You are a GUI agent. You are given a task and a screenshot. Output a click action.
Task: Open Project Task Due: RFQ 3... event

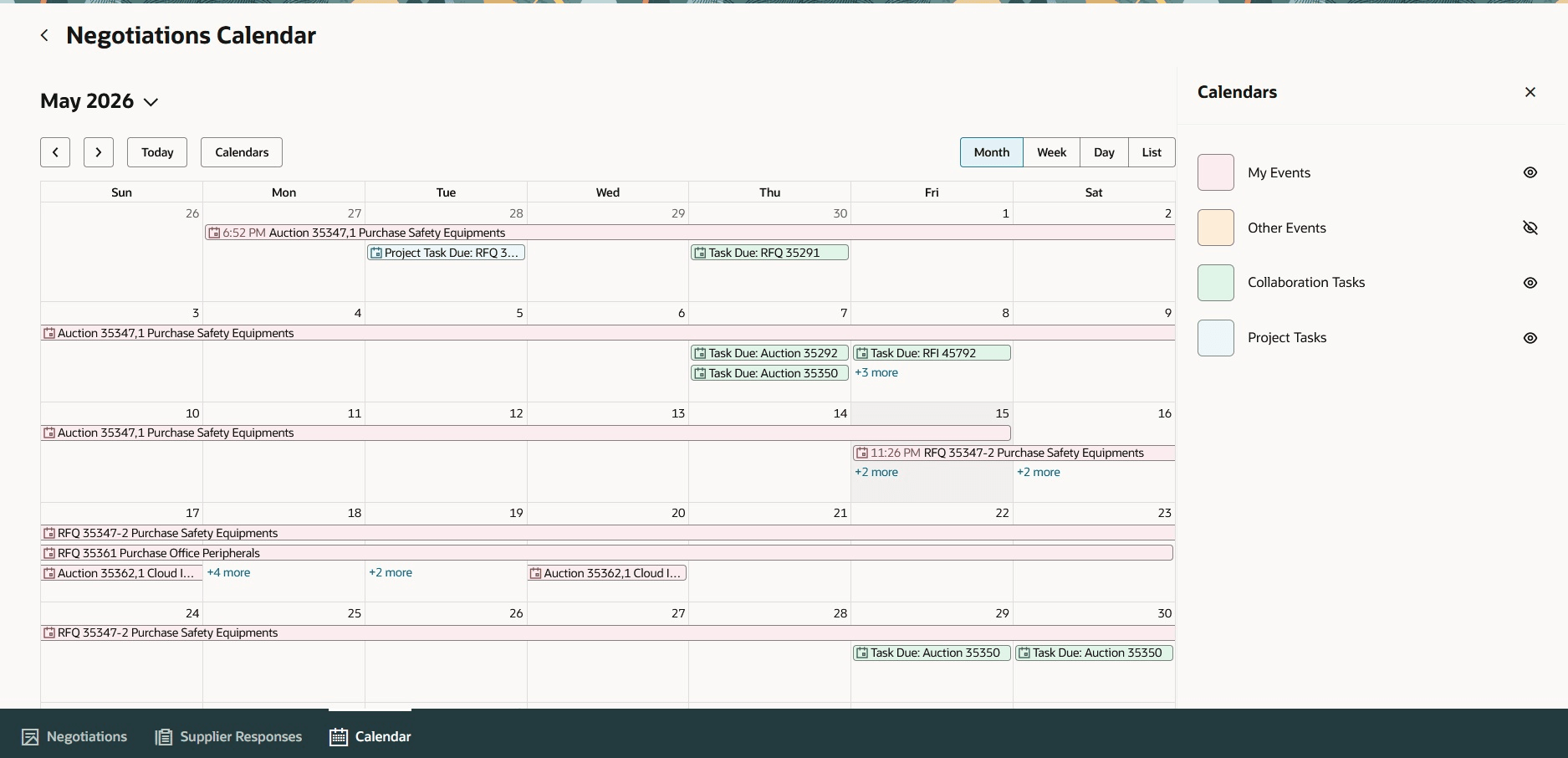[x=446, y=253]
